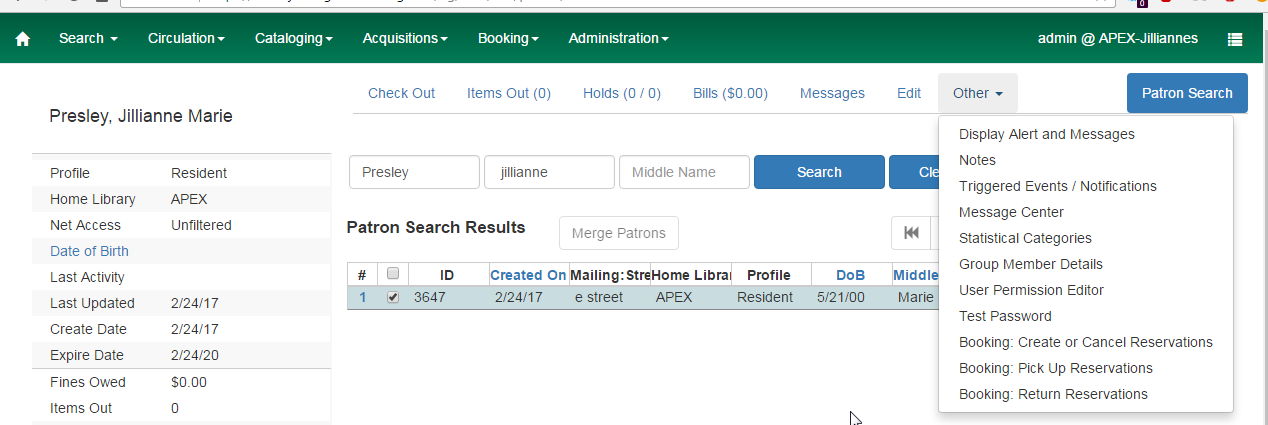Open the Search dropdown menu
This screenshot has height=425, width=1268.
click(88, 38)
